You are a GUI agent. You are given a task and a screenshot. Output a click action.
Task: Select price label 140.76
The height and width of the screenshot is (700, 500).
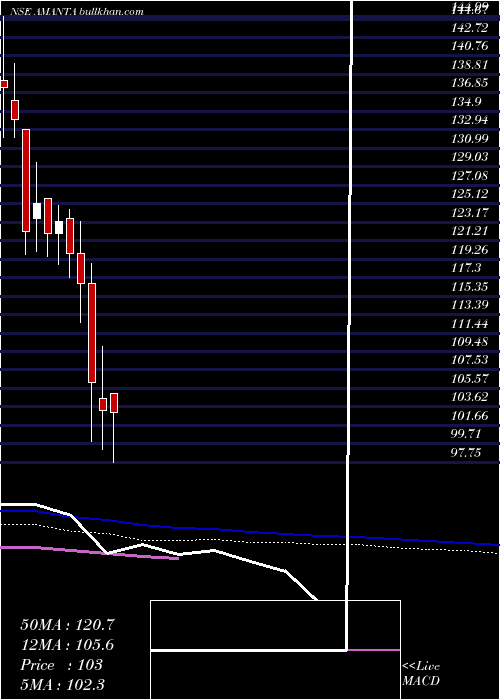click(470, 46)
